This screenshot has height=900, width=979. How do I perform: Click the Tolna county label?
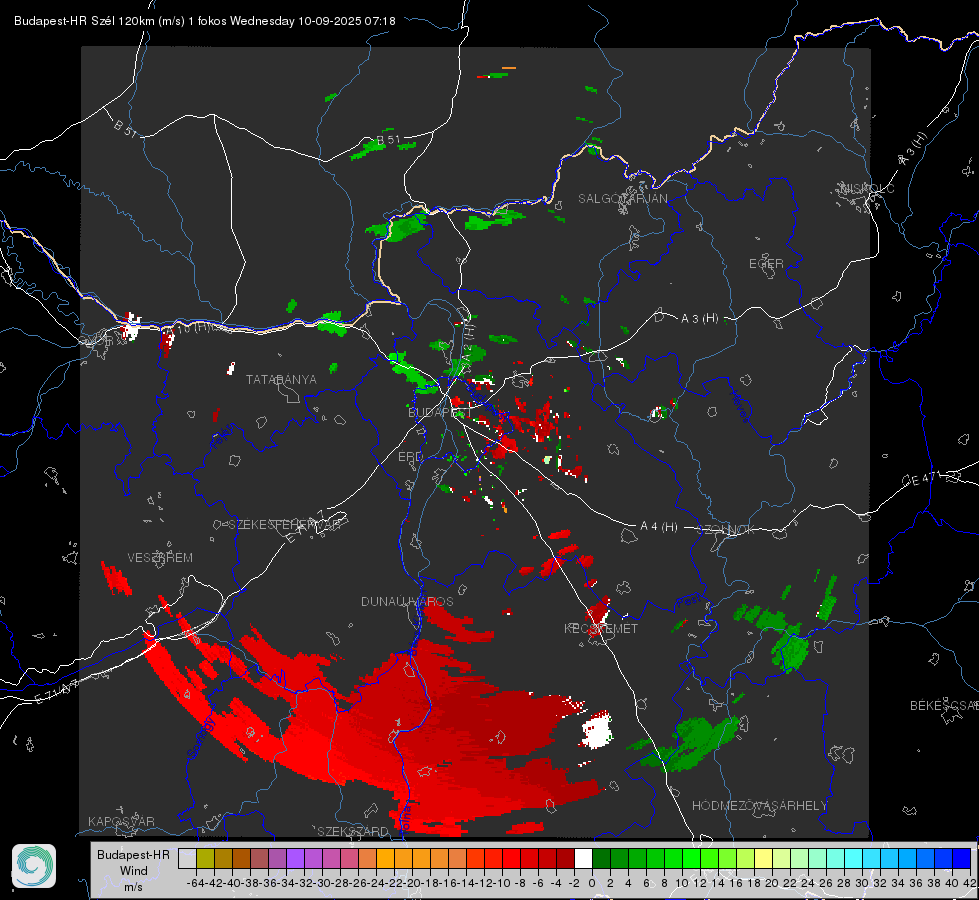click(x=405, y=818)
